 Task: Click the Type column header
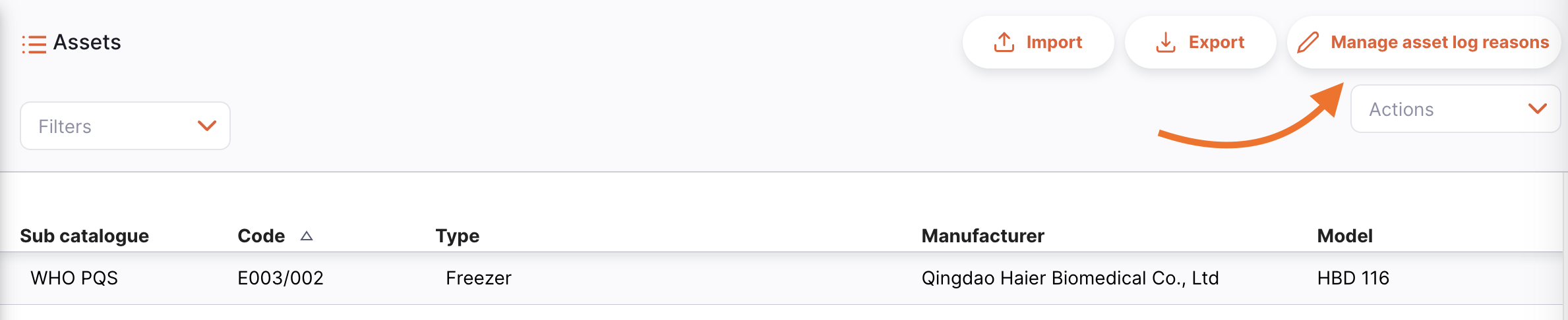[x=457, y=236]
